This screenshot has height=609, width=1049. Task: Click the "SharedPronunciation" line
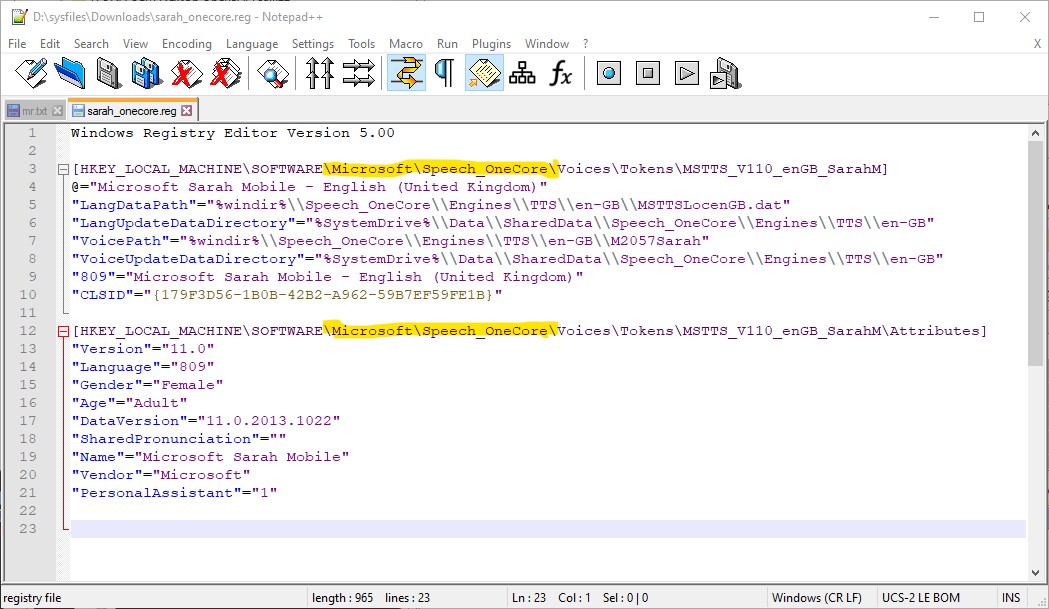pos(179,440)
